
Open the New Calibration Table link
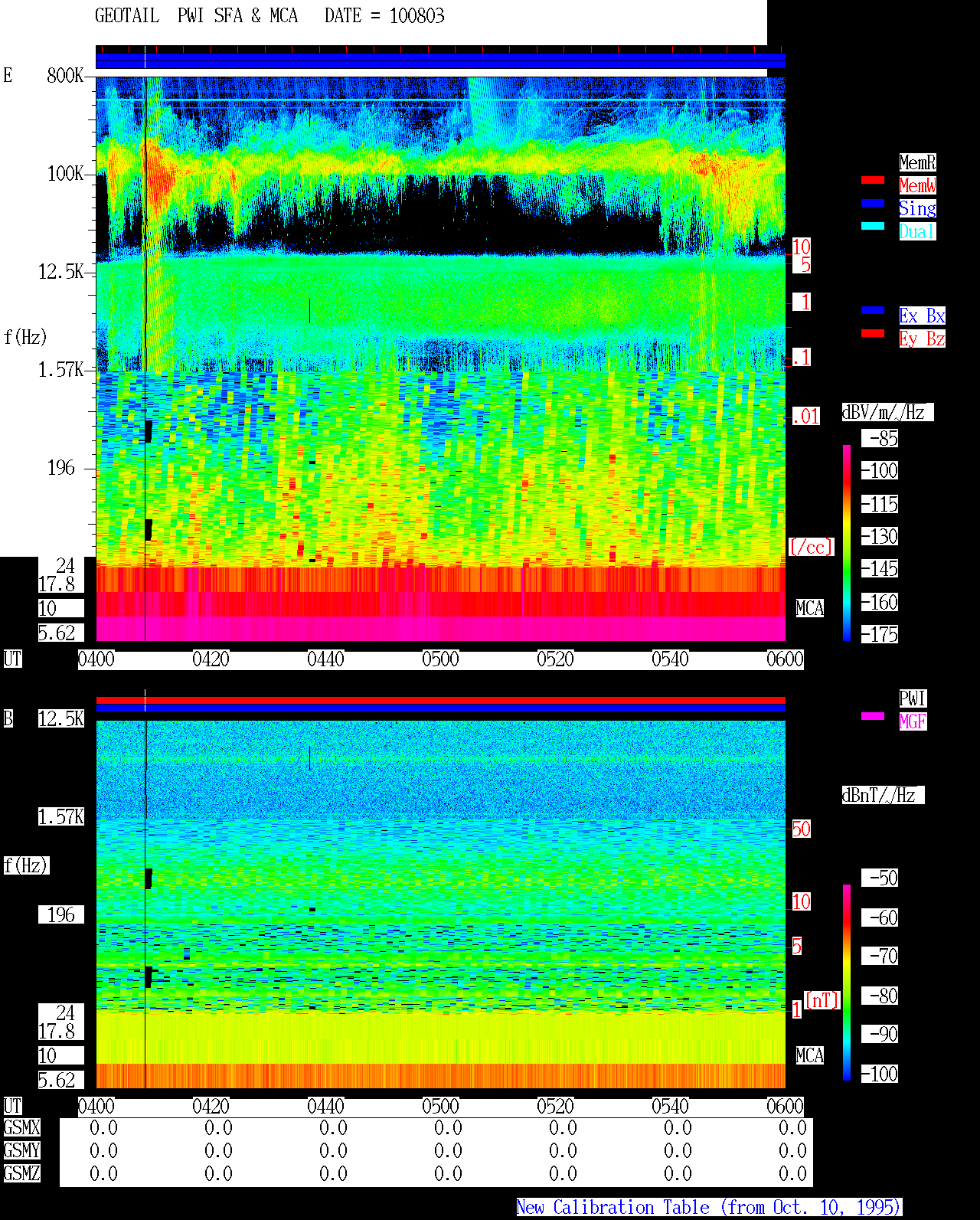click(x=709, y=1208)
